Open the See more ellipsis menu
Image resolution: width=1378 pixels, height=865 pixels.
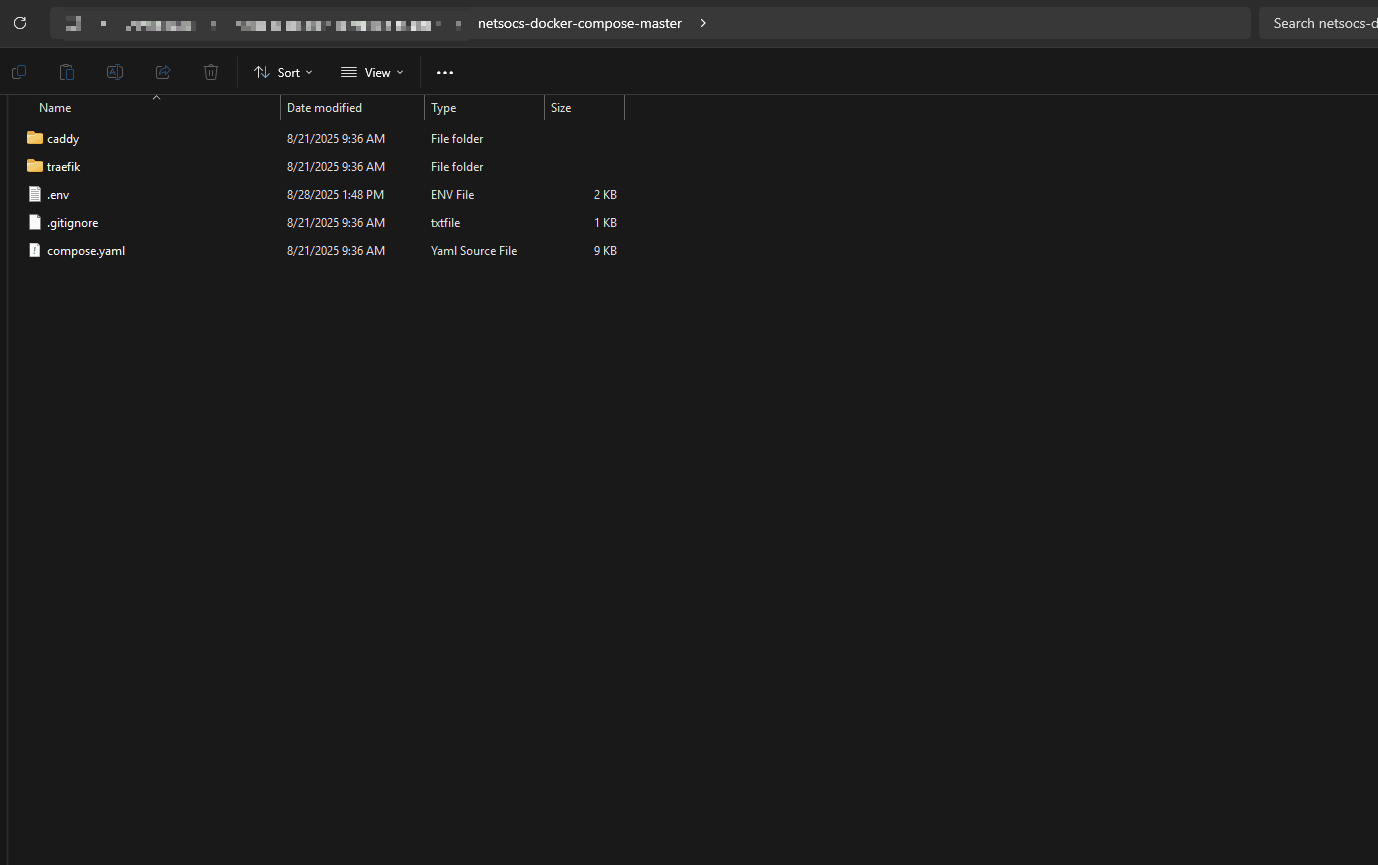click(x=445, y=72)
